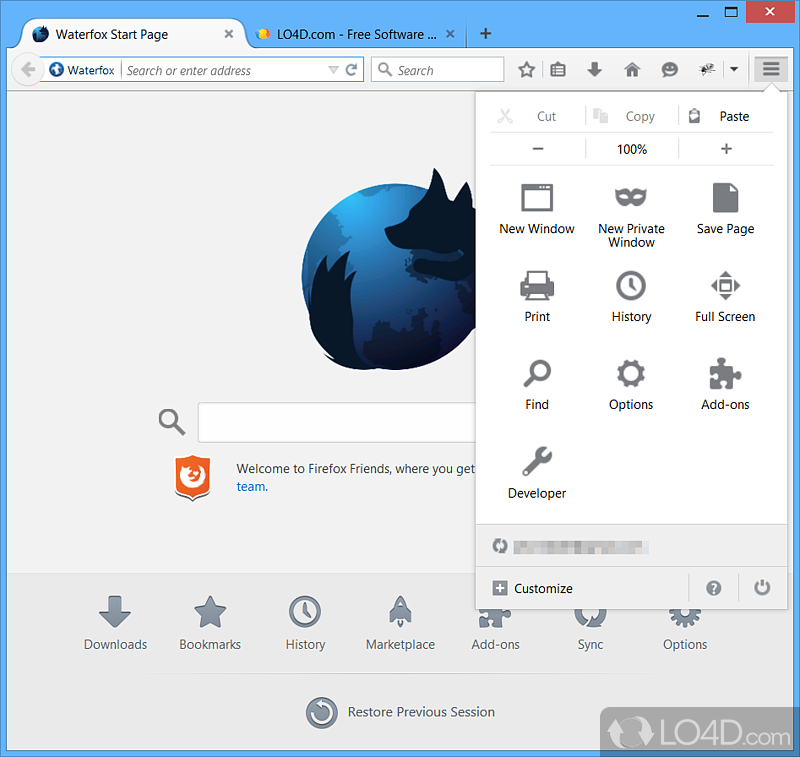Click the bug extension icon in toolbar

(x=707, y=69)
